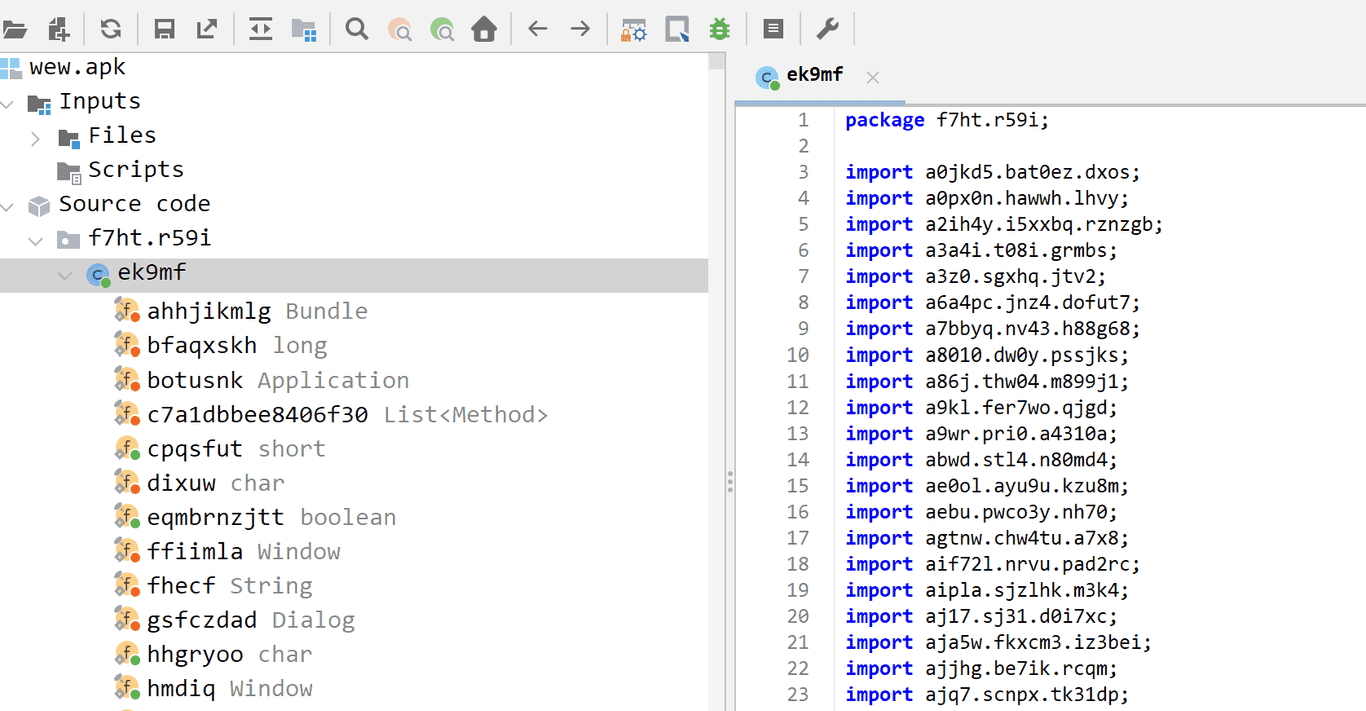
Task: Switch to the ek9mf editor tab
Action: tap(814, 75)
